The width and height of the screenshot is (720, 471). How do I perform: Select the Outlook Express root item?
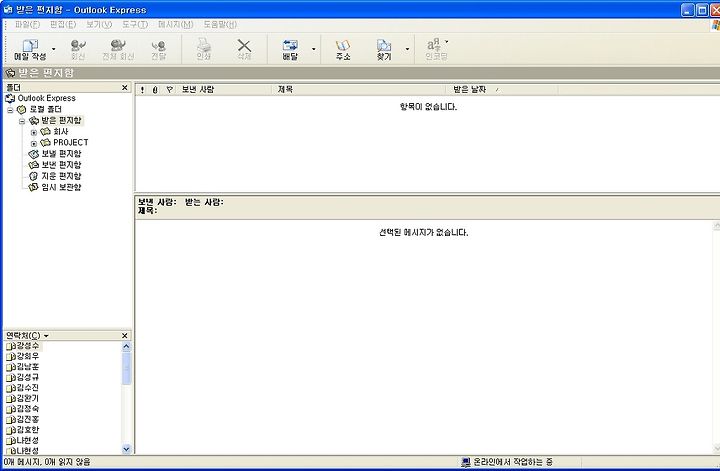tap(46, 98)
